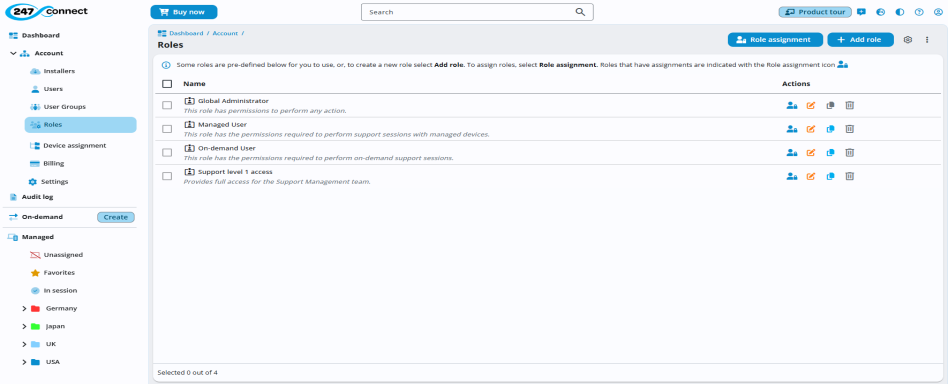Screen dimensions: 948x384
Task: Open the Roles page settings gear
Action: point(907,40)
